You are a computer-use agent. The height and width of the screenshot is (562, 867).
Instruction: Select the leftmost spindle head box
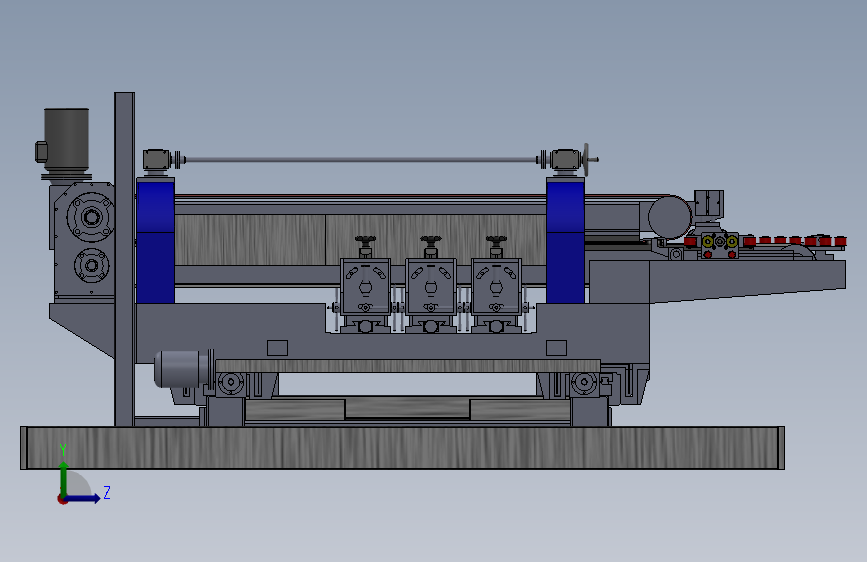365,287
